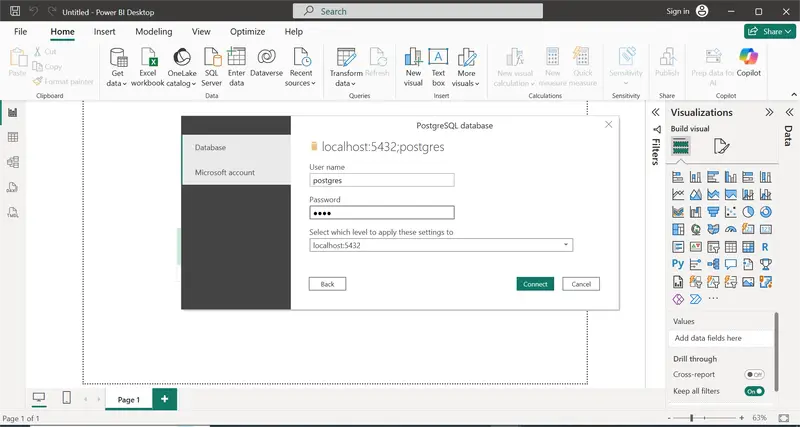Add a new page with plus button
The height and width of the screenshot is (427, 800).
pyautogui.click(x=164, y=399)
